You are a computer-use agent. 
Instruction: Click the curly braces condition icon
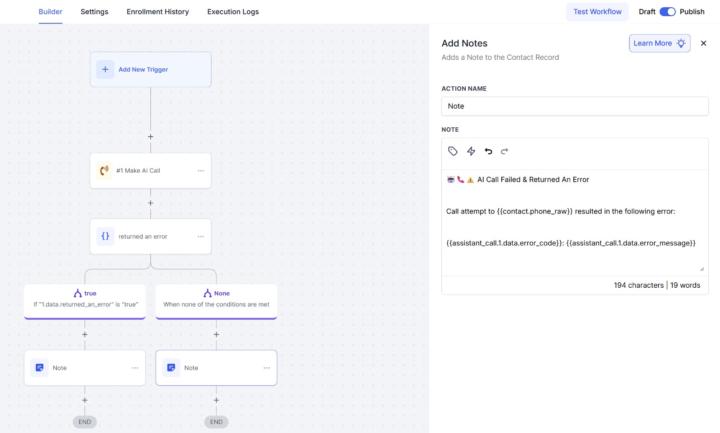pos(104,236)
